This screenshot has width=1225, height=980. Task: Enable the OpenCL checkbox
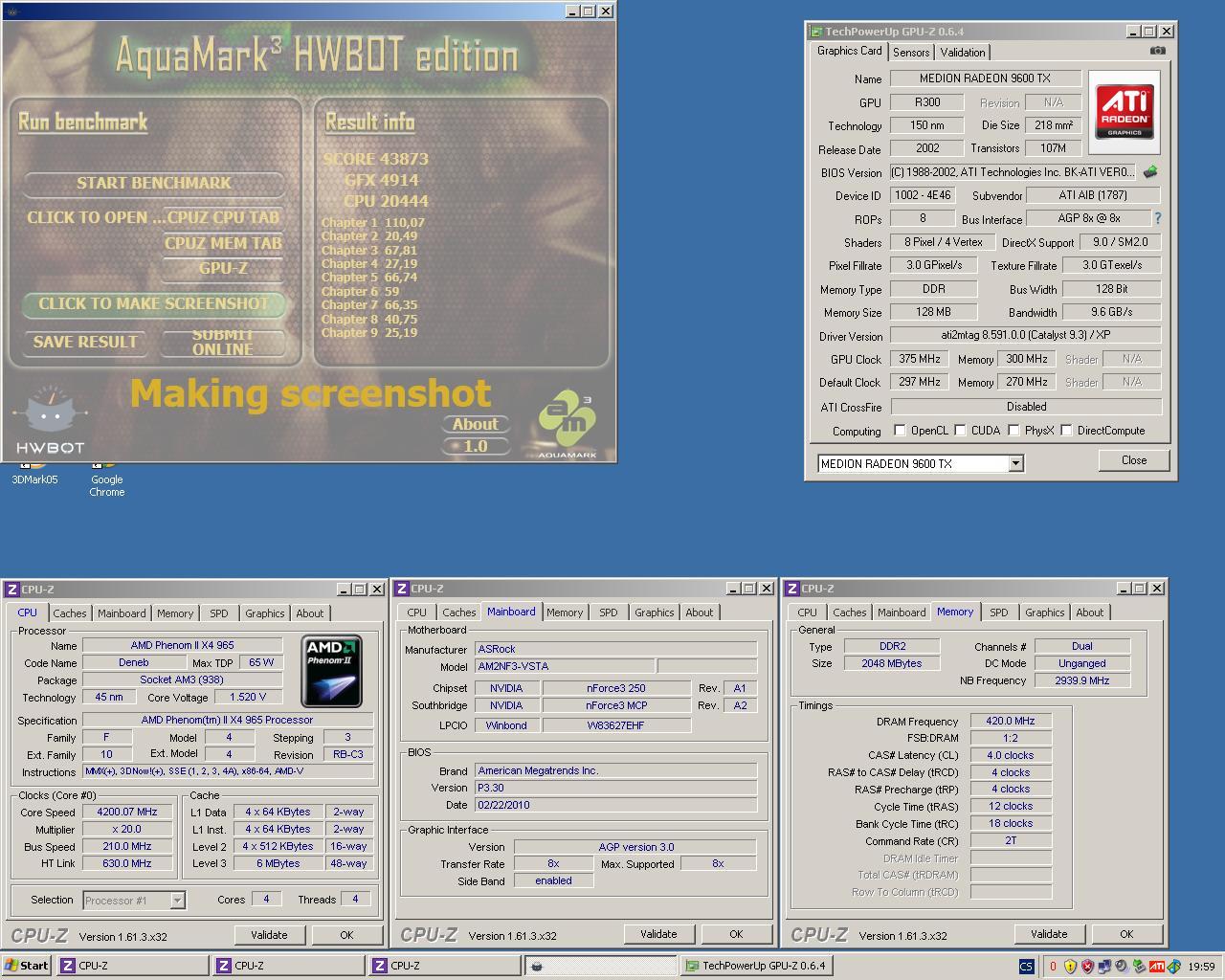click(900, 431)
